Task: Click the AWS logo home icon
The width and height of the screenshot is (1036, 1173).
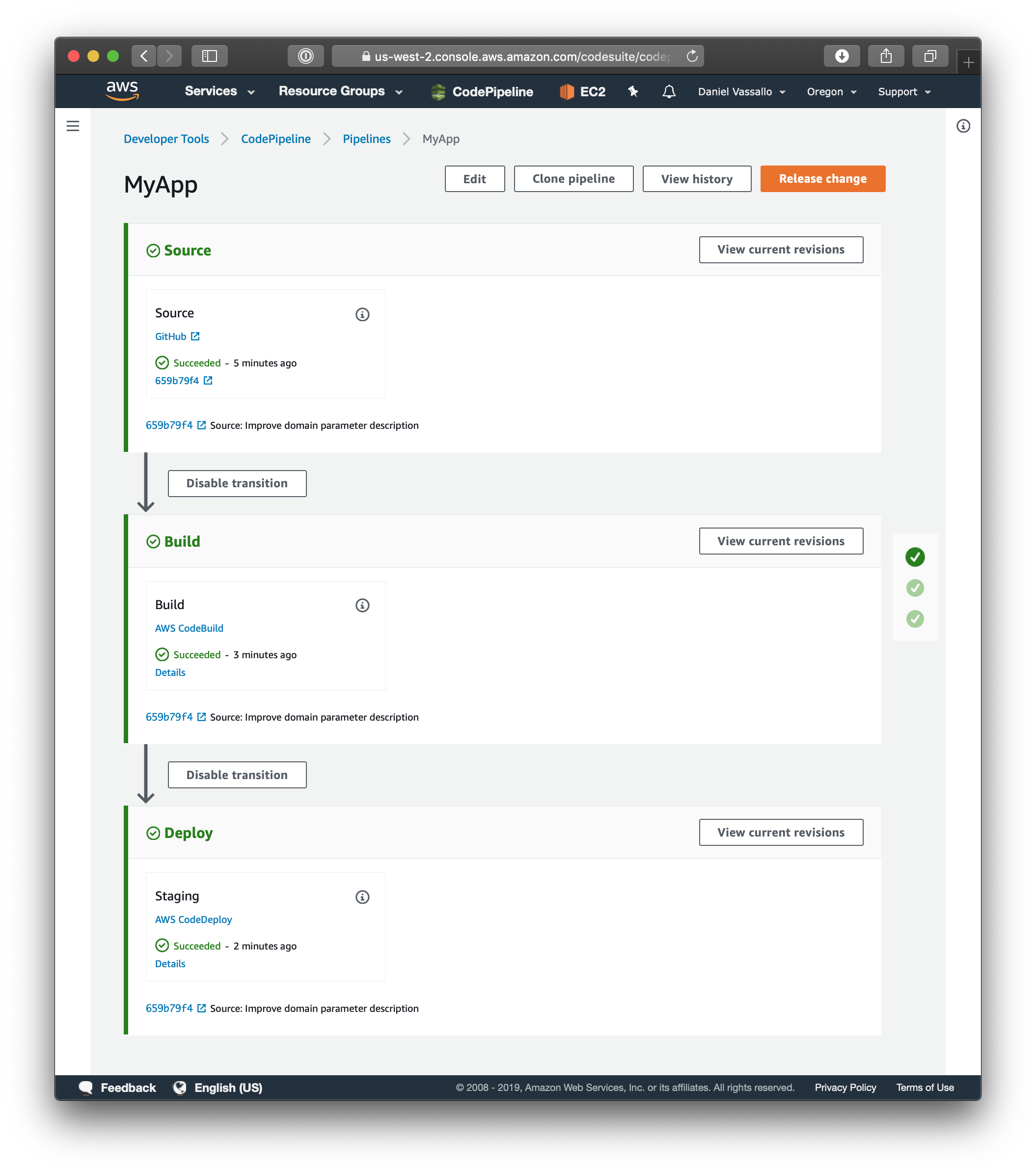Action: 122,91
